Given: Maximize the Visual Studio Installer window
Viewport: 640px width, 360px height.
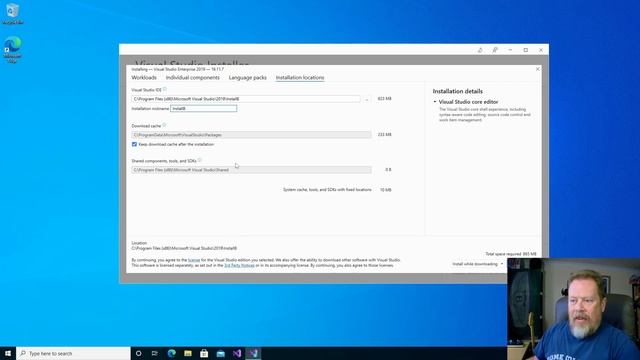Looking at the screenshot, I should pyautogui.click(x=526, y=50).
